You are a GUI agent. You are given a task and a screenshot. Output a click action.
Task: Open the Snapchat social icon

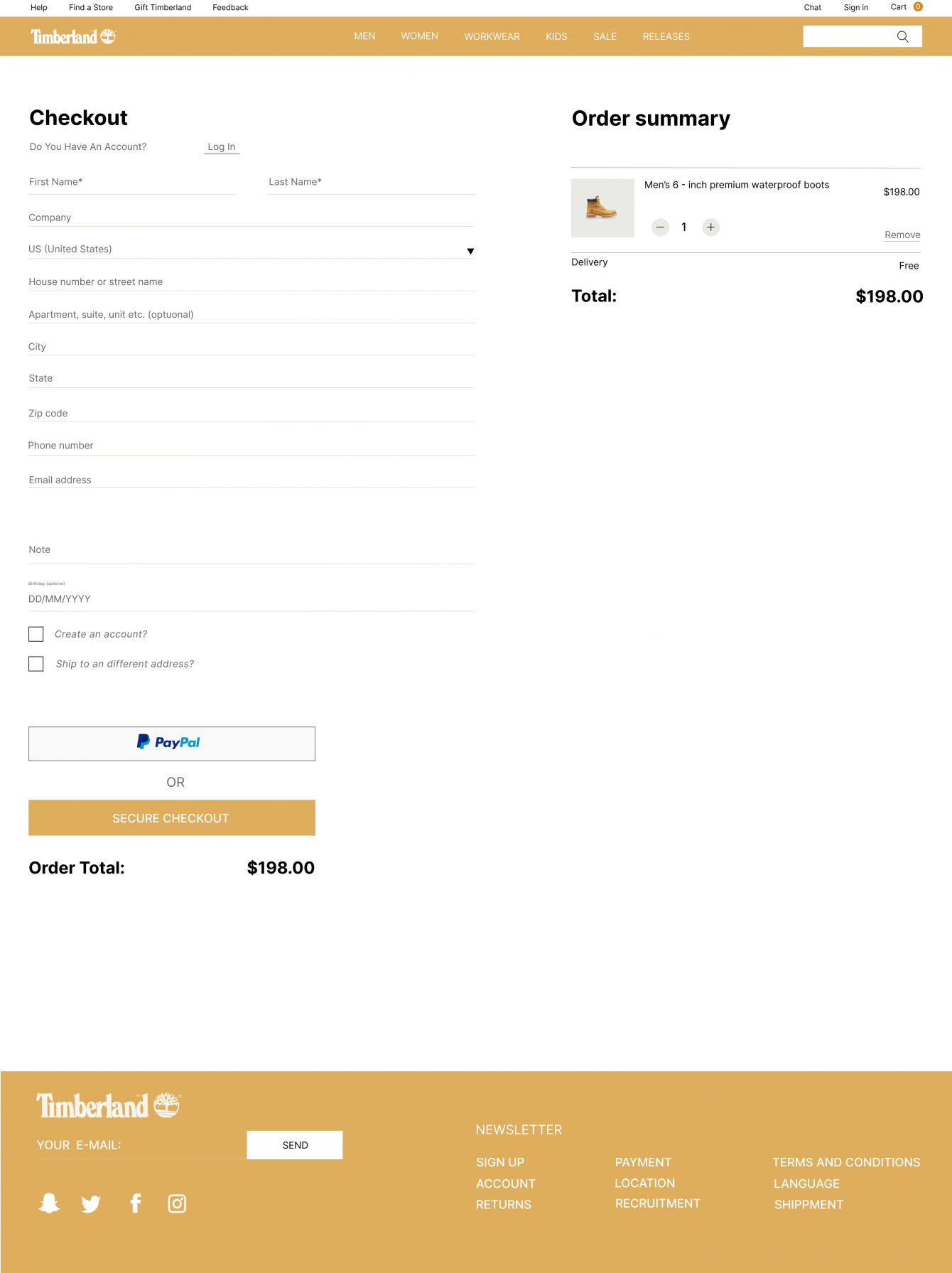coord(49,1203)
